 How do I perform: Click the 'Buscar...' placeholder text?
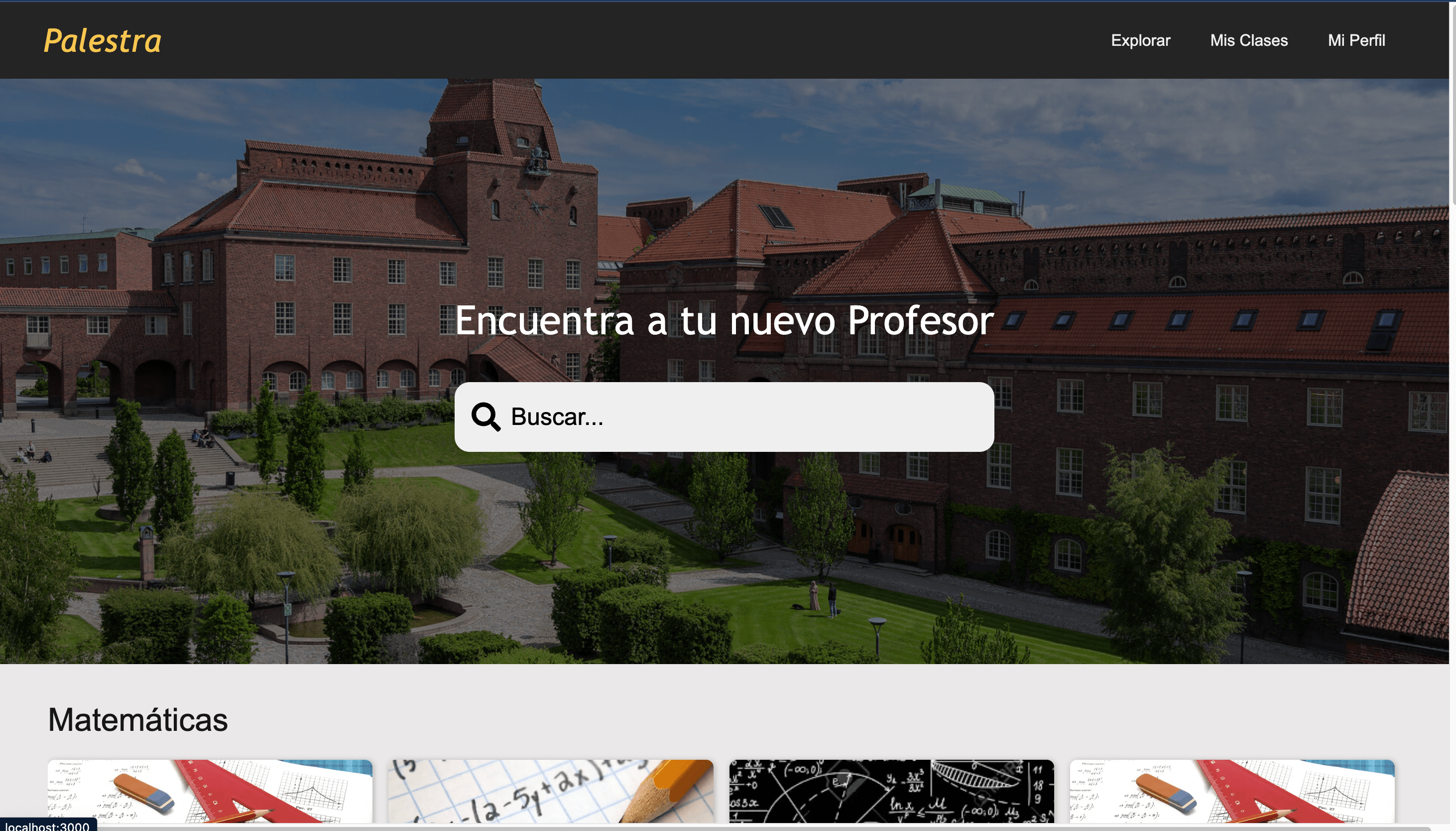click(x=557, y=417)
